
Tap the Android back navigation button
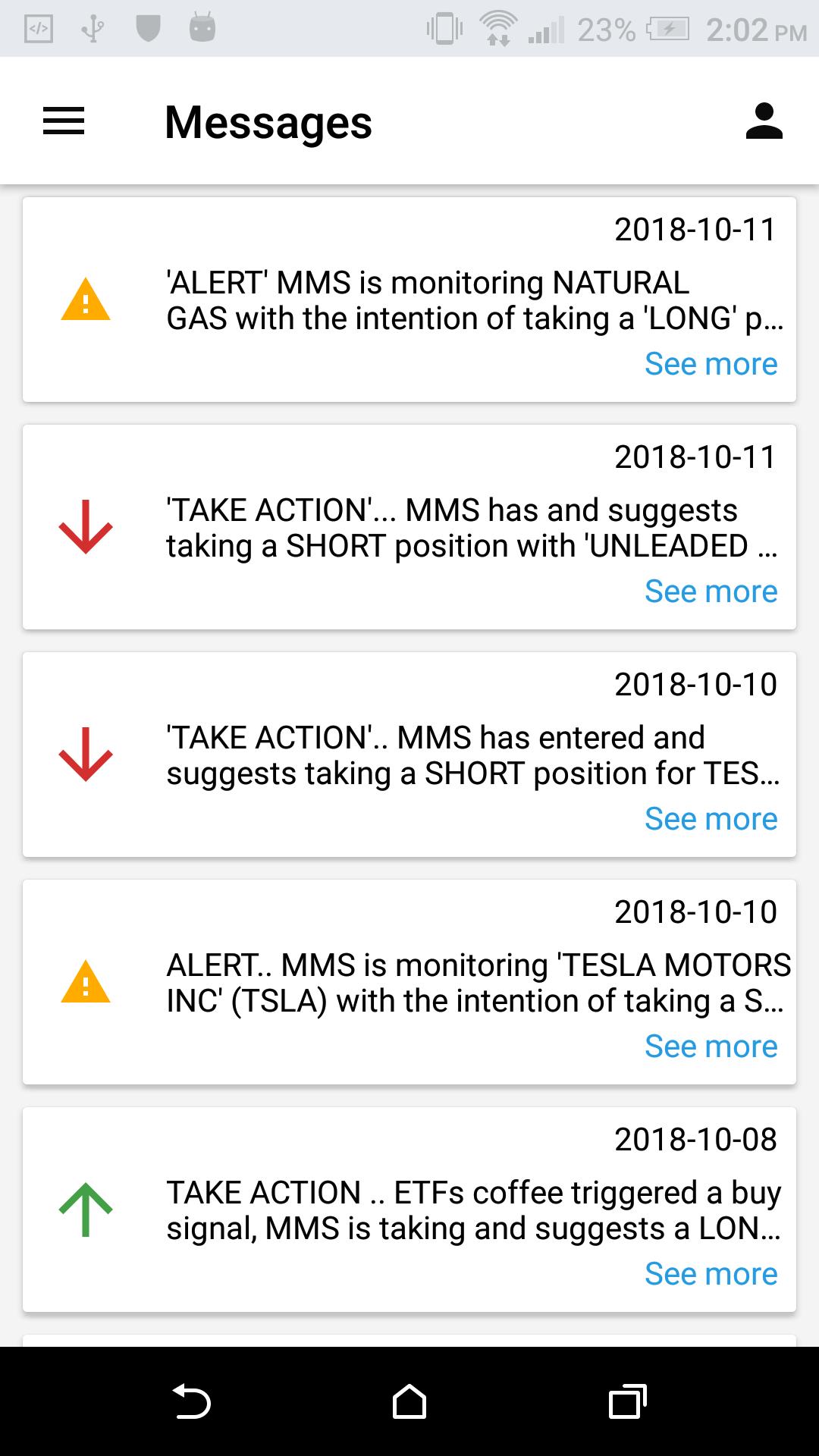191,1401
